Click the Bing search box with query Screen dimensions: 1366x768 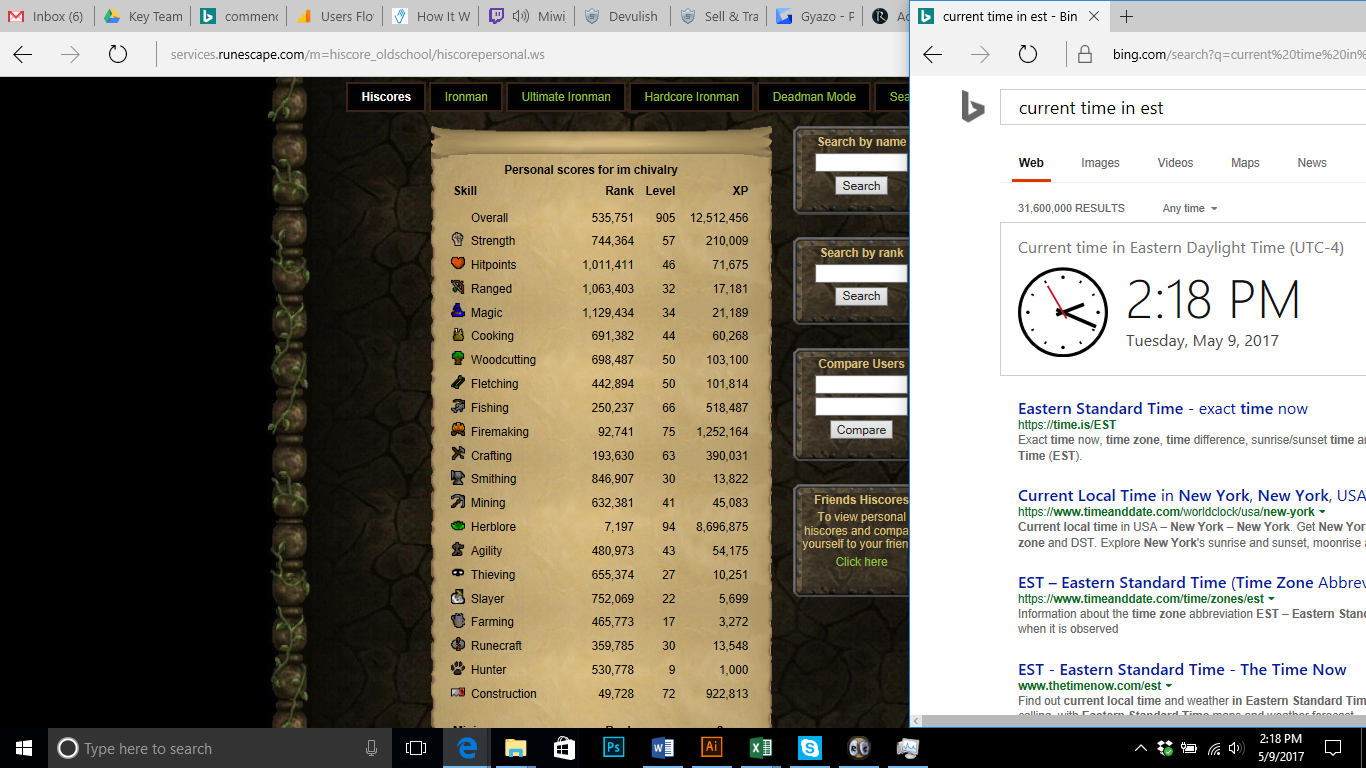[x=1183, y=108]
